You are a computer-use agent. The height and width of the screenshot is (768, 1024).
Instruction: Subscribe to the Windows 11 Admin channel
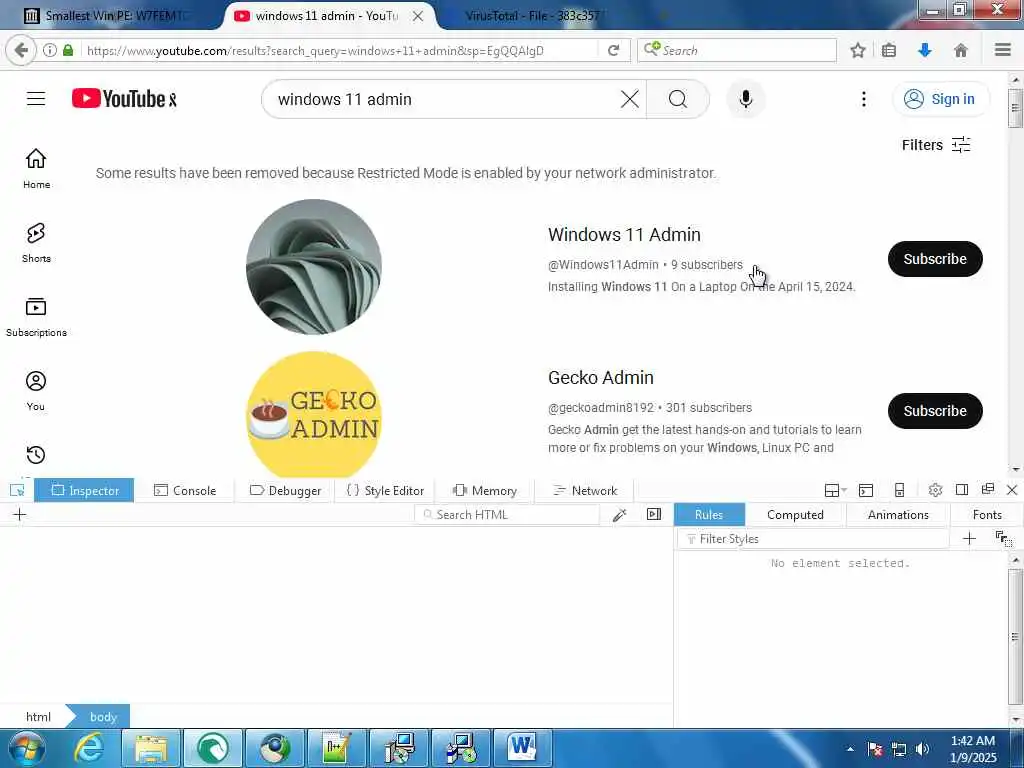[x=935, y=259]
